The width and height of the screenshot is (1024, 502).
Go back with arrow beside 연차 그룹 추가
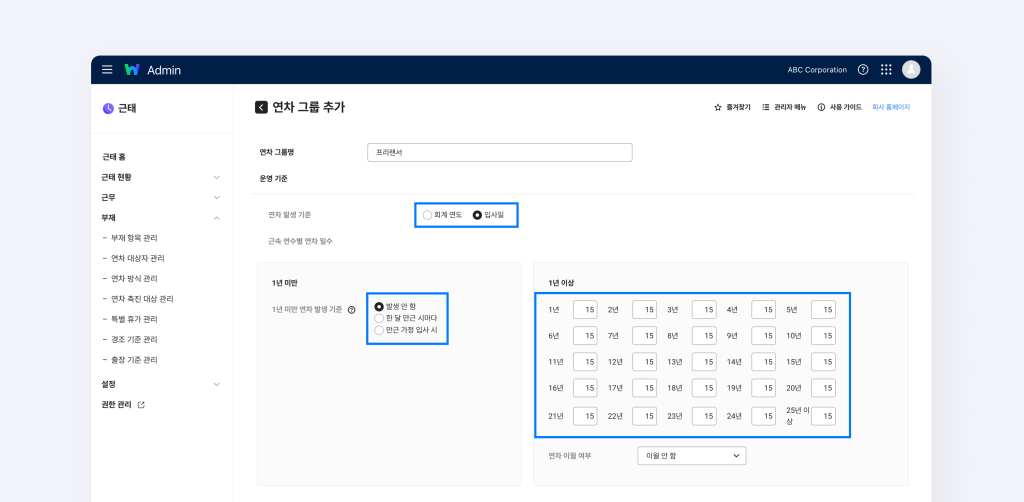click(261, 107)
